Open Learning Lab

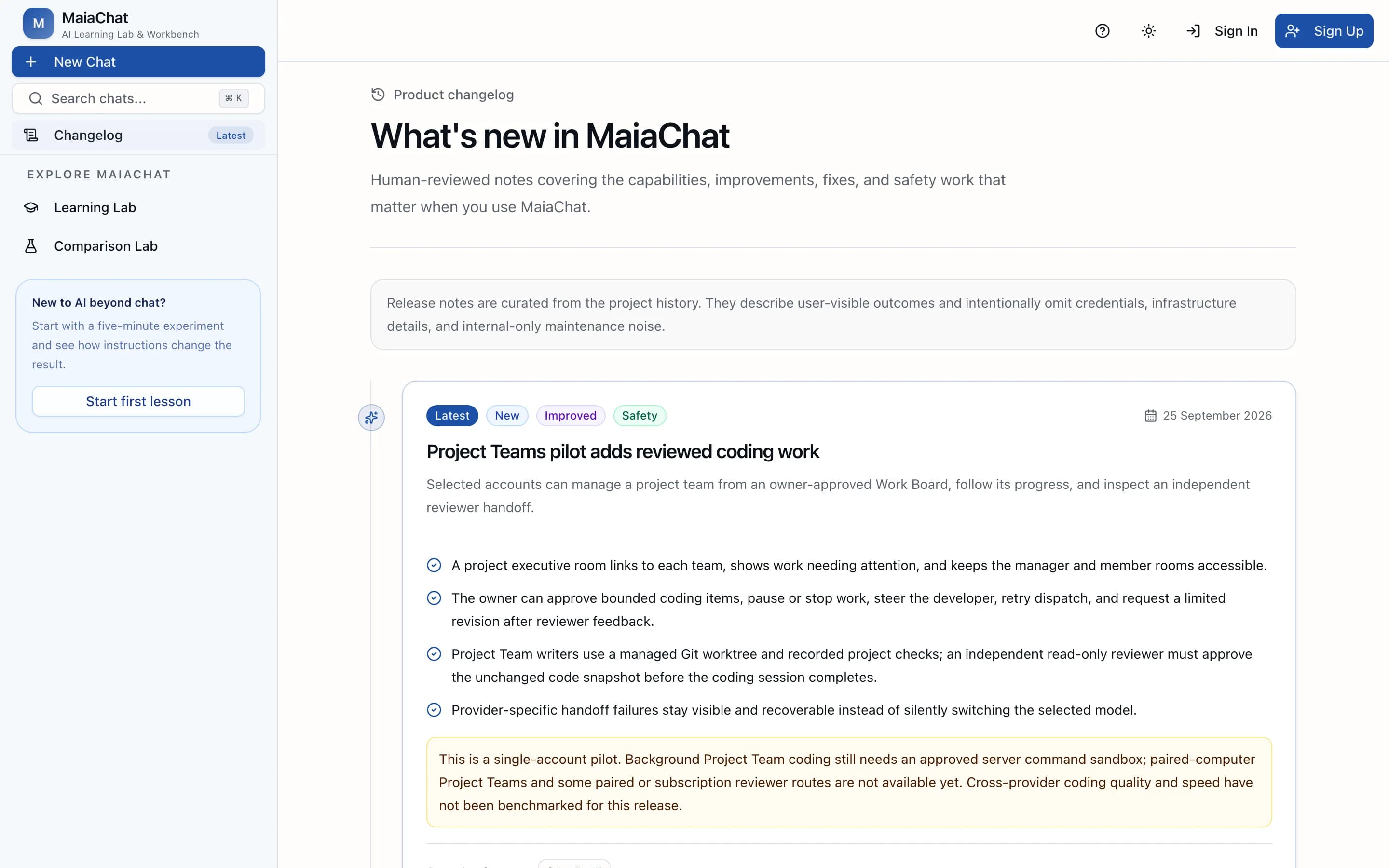138,207
